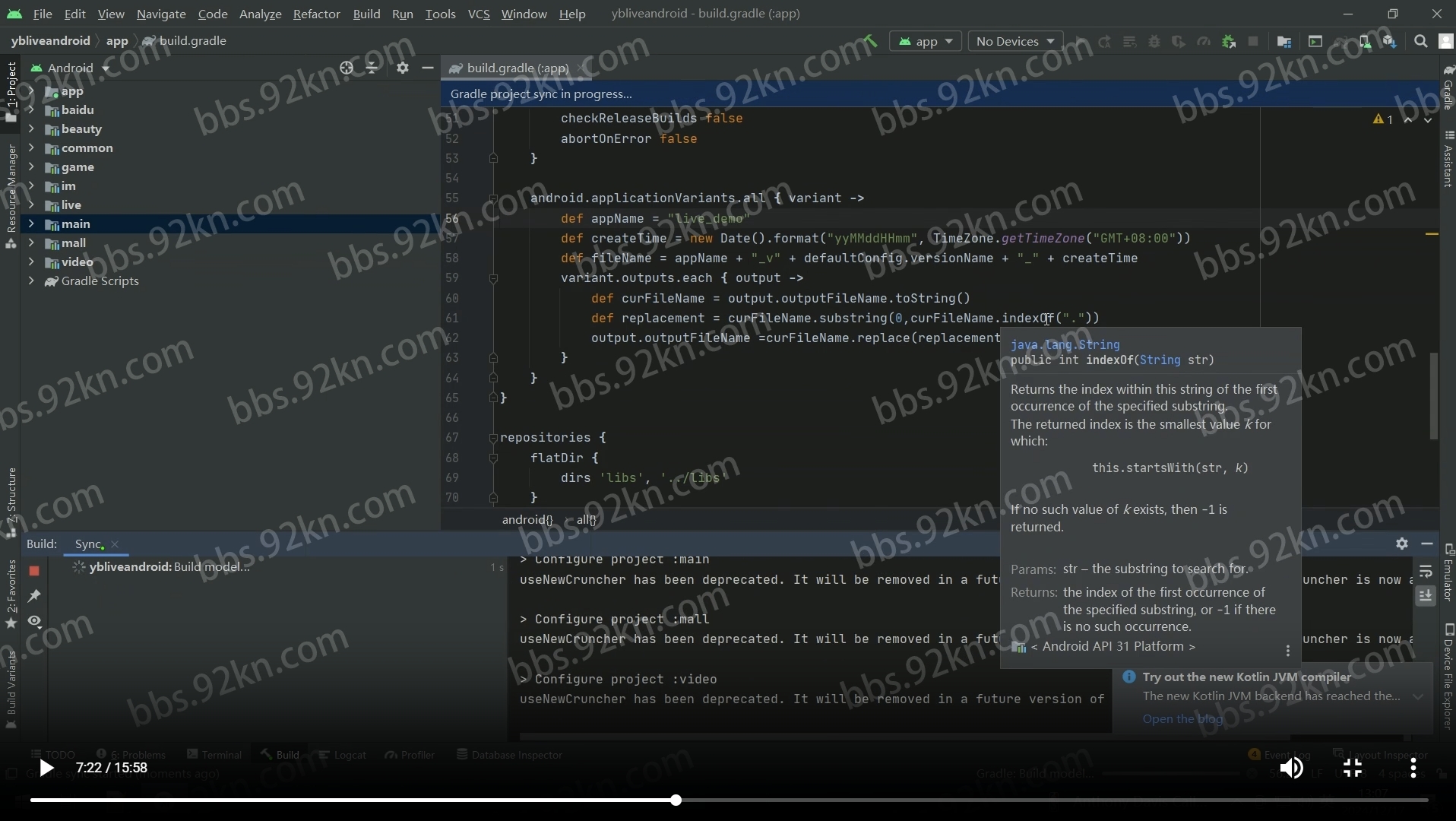
Task: Expand Gradle Scripts node
Action: point(31,281)
